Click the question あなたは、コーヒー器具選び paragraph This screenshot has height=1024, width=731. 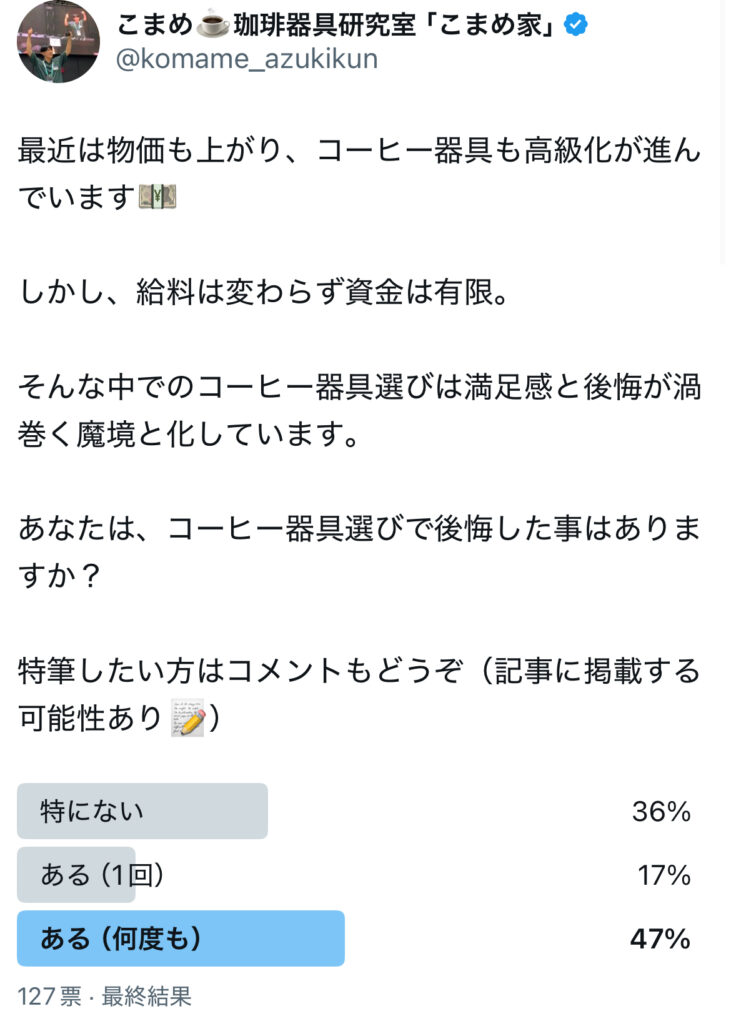[x=359, y=552]
